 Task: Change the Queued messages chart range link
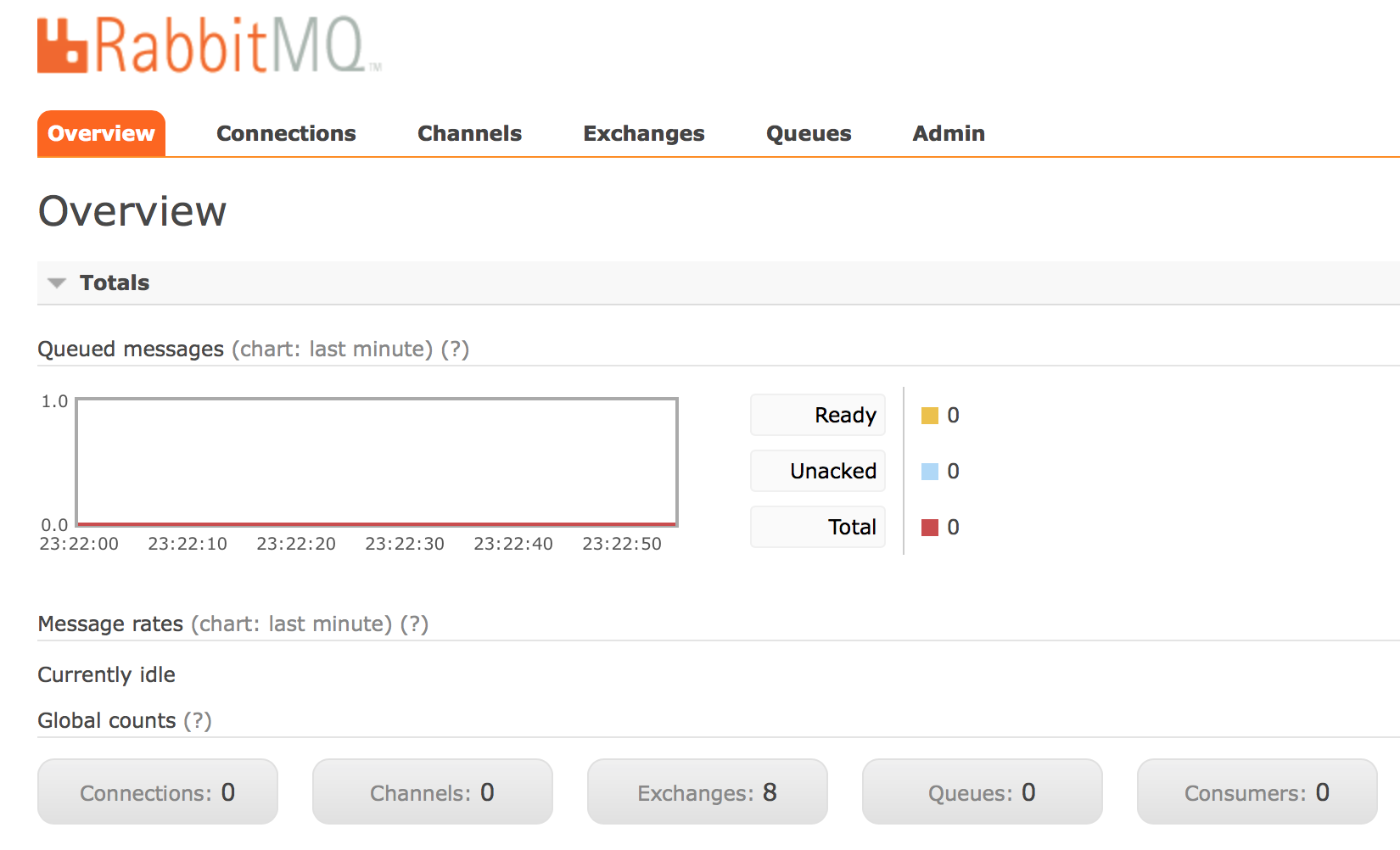pyautogui.click(x=333, y=349)
